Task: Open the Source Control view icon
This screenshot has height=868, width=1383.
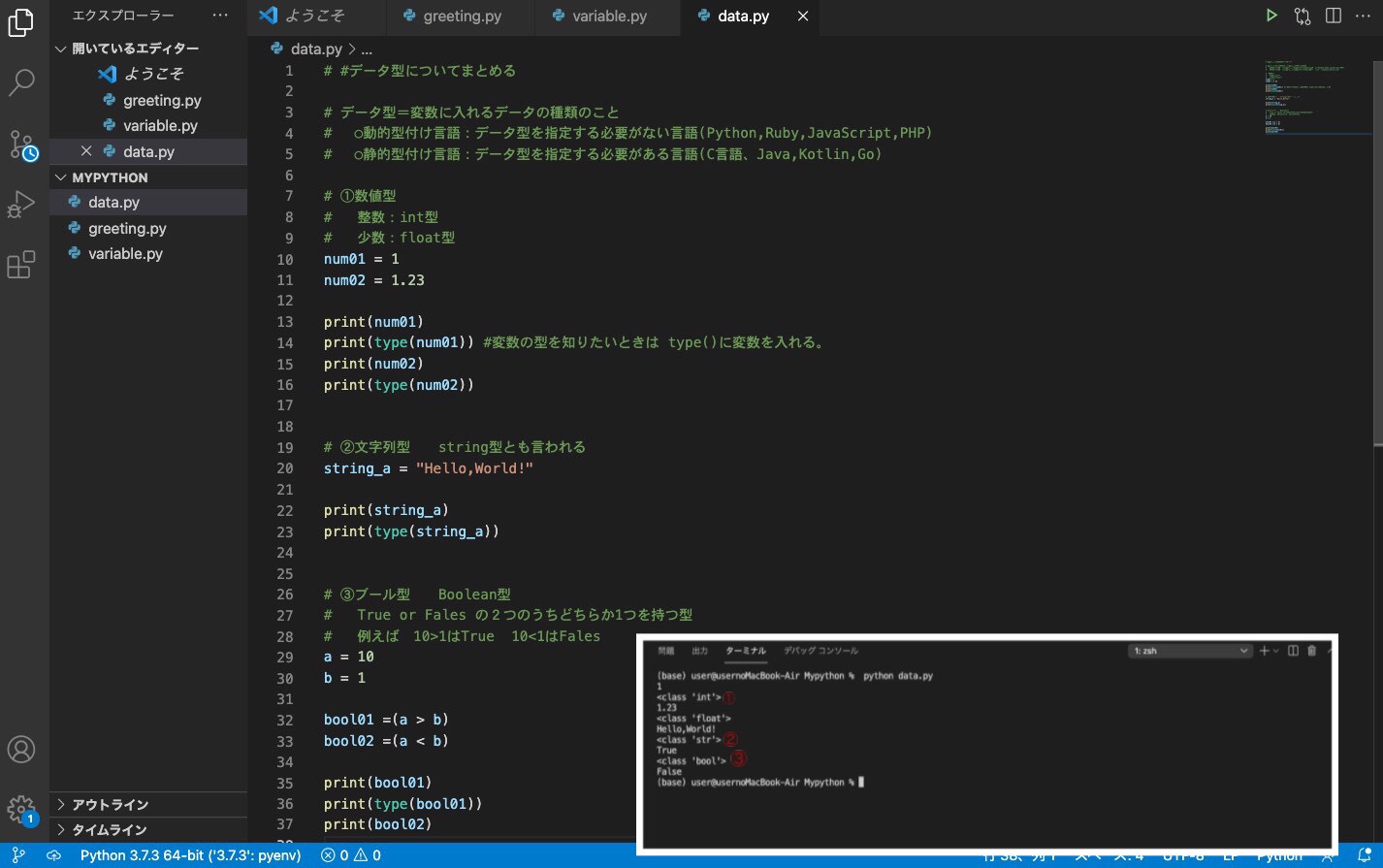Action: click(22, 145)
